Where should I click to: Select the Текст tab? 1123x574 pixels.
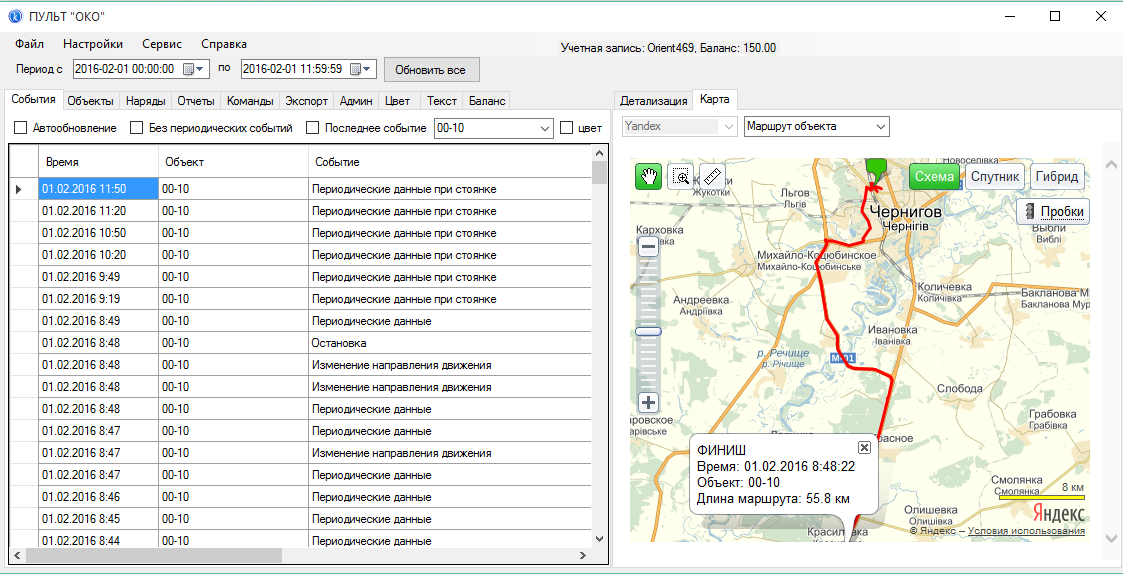(x=442, y=101)
